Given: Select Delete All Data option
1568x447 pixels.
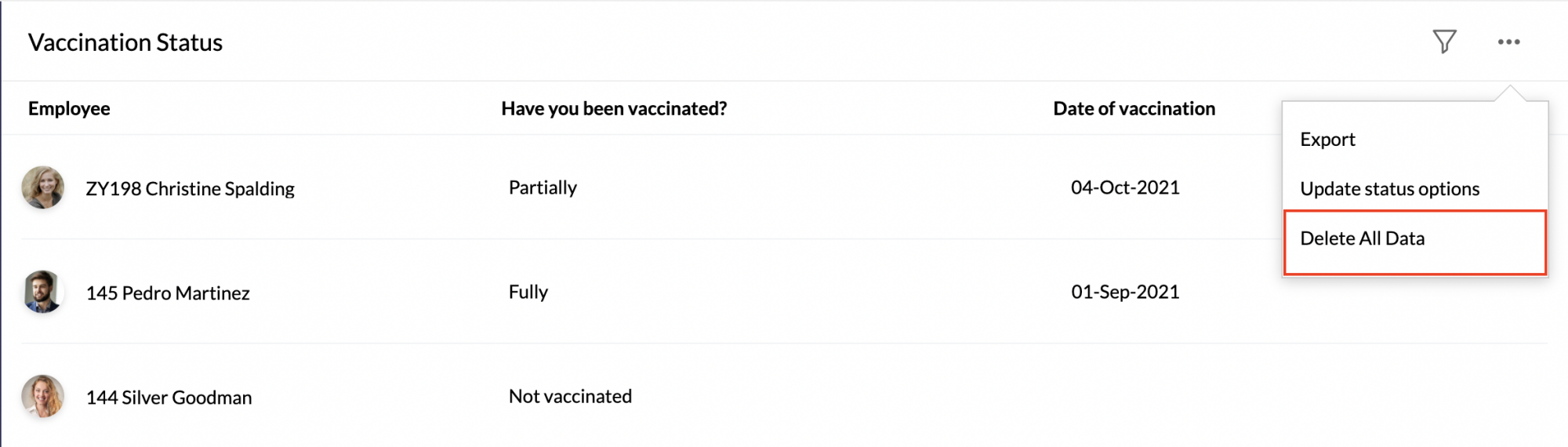Looking at the screenshot, I should 1415,242.
